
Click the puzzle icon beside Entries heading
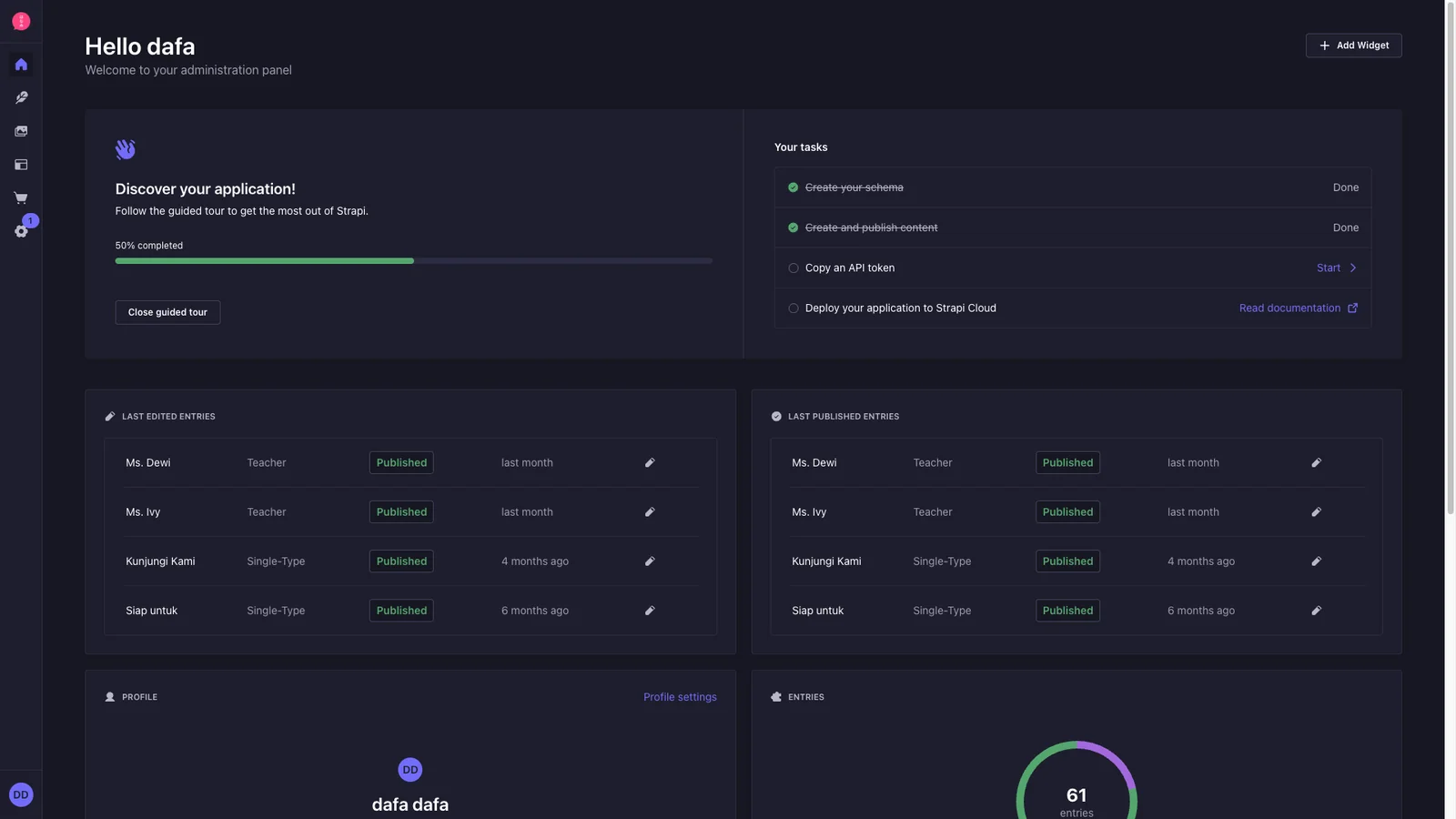tap(776, 697)
